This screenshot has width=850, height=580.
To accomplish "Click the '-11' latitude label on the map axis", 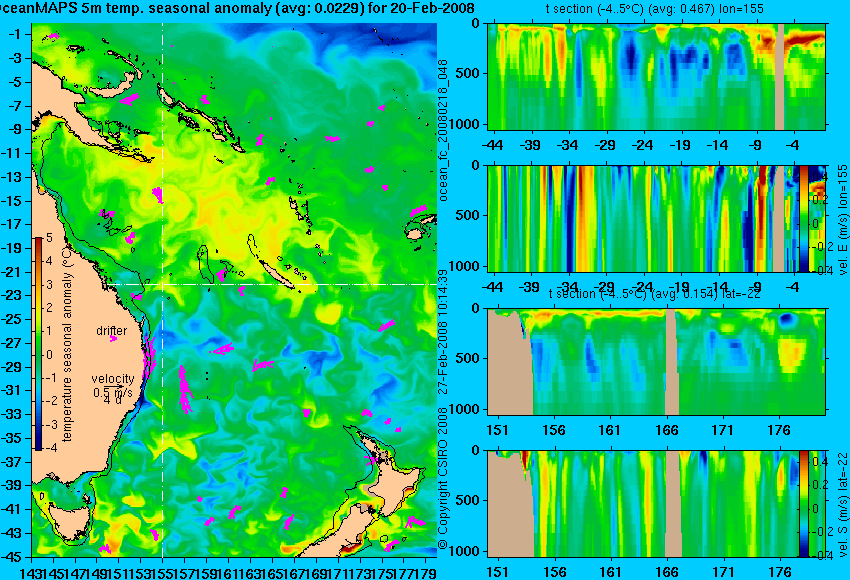I will point(12,153).
